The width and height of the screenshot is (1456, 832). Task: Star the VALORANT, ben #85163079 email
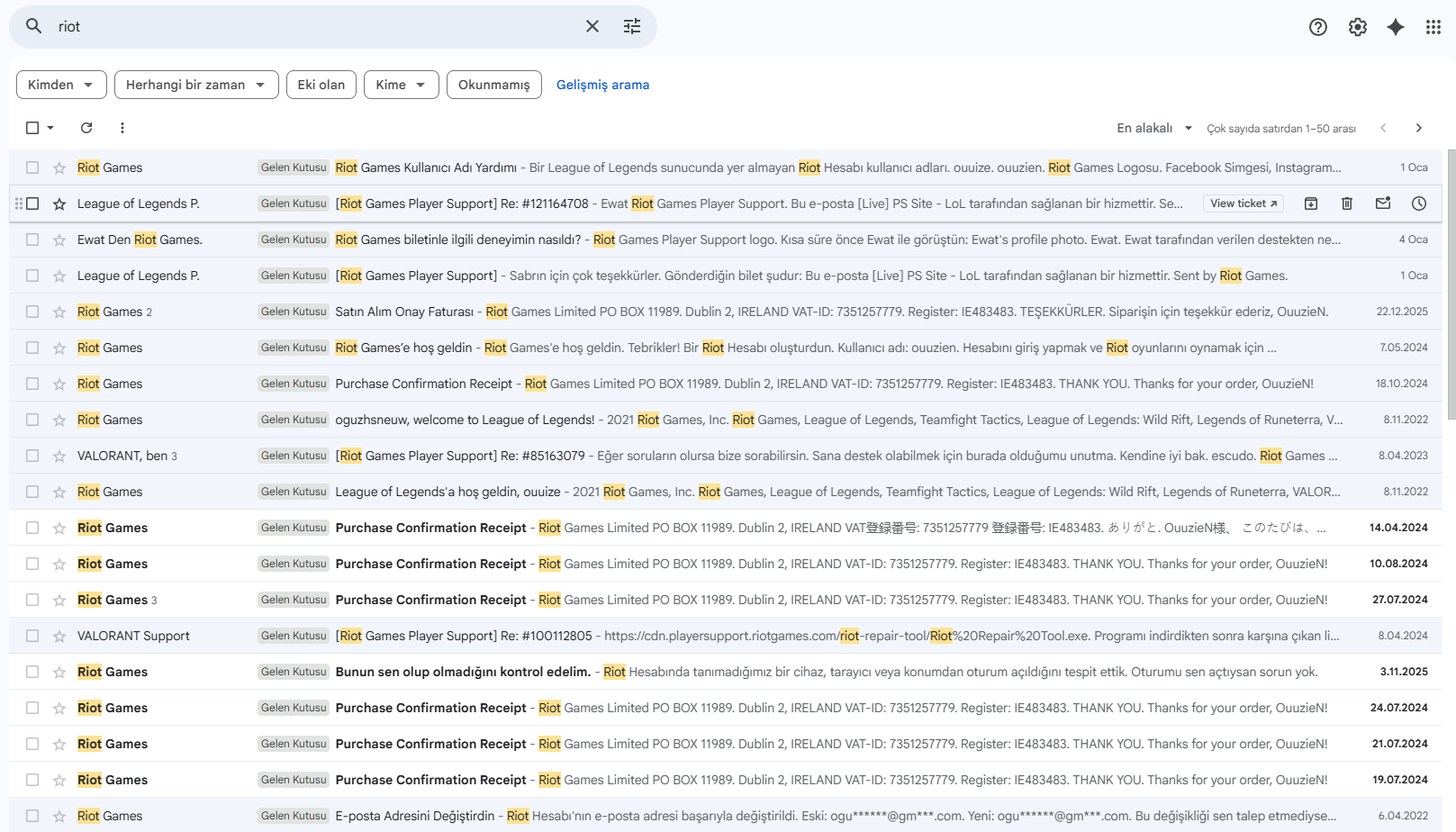pyautogui.click(x=59, y=456)
